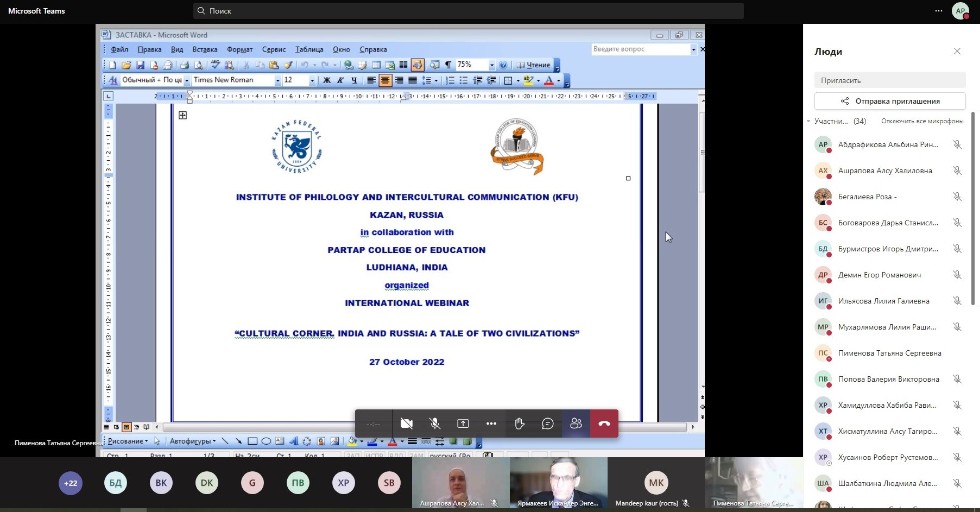
Task: Open the user profile avatar in title bar
Action: (961, 10)
